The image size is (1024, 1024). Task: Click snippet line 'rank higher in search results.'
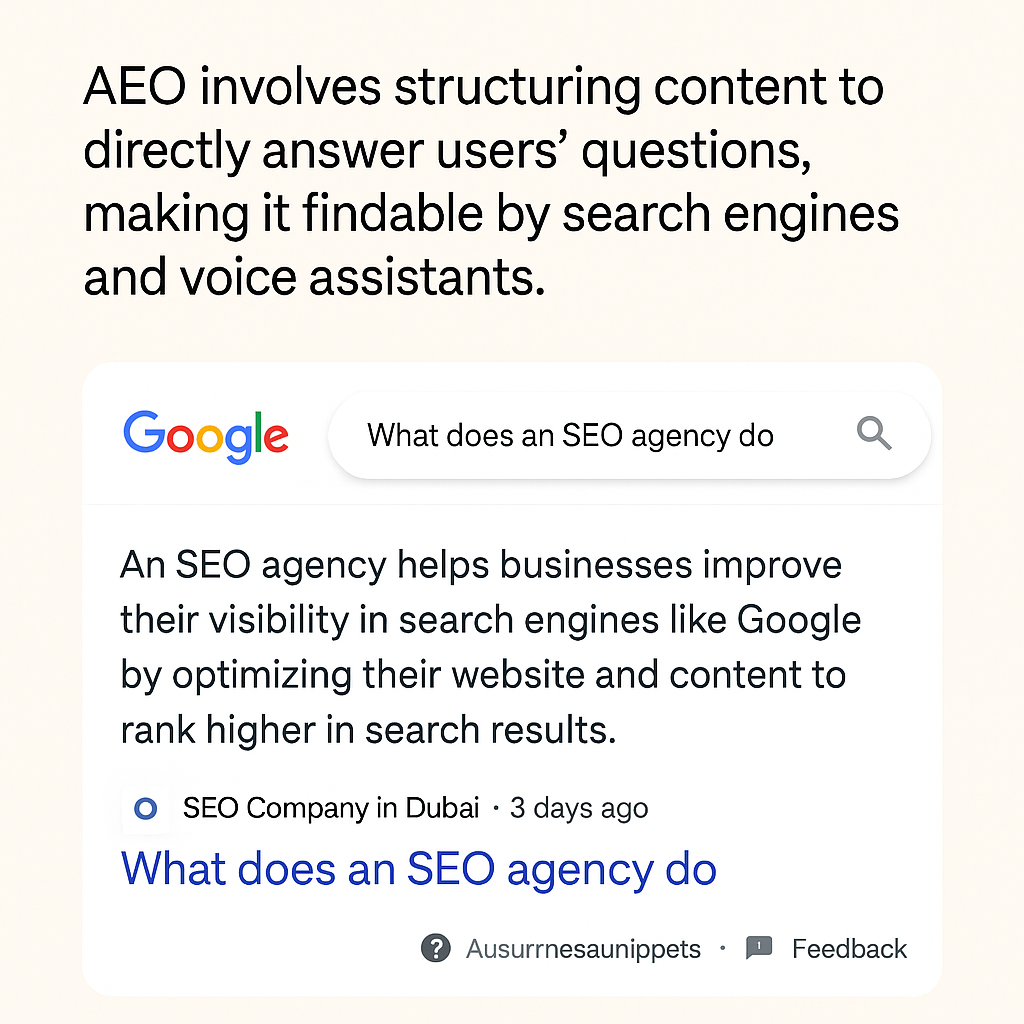click(x=368, y=730)
